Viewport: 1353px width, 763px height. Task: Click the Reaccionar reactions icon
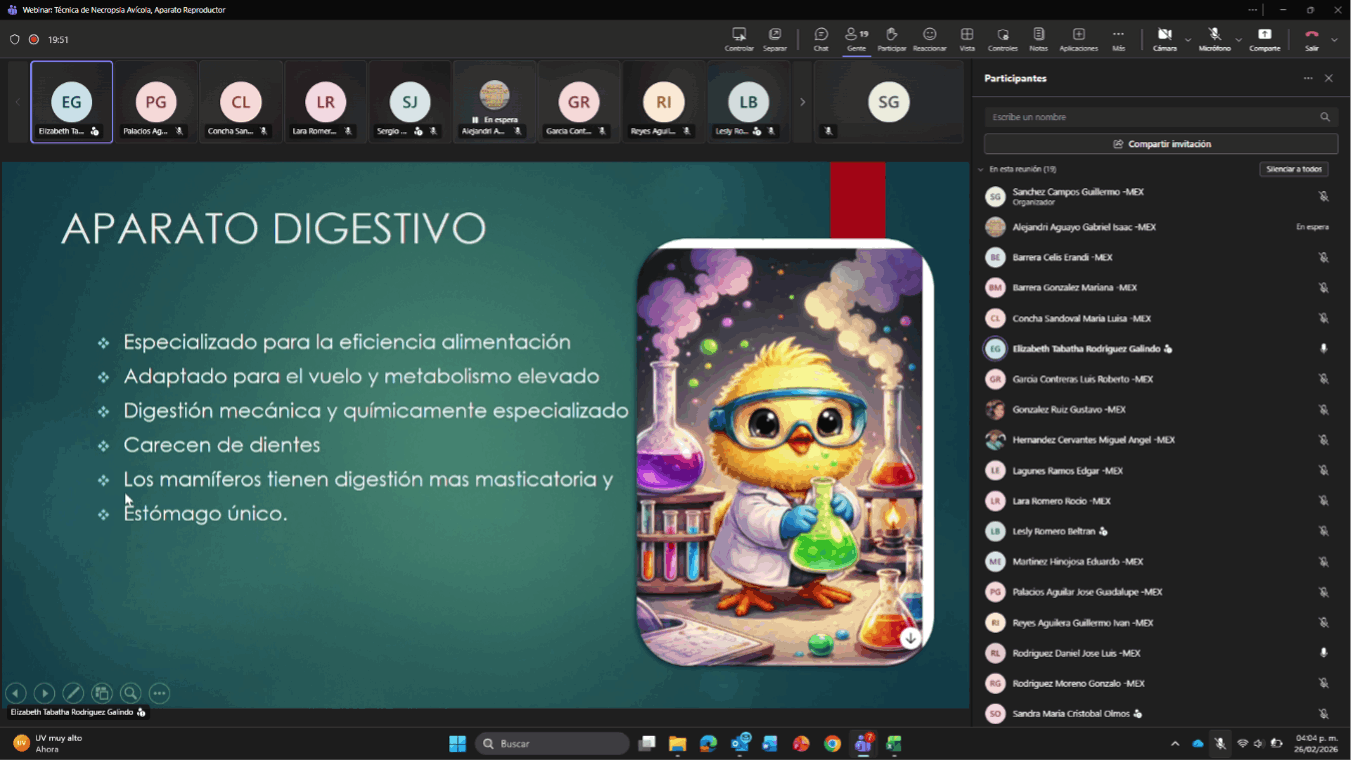[x=929, y=38]
